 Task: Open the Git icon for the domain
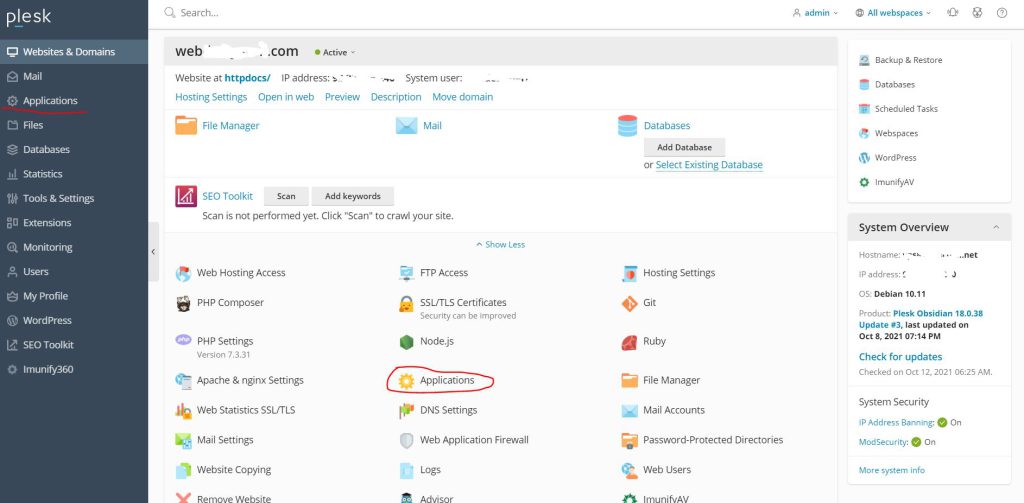click(x=629, y=303)
